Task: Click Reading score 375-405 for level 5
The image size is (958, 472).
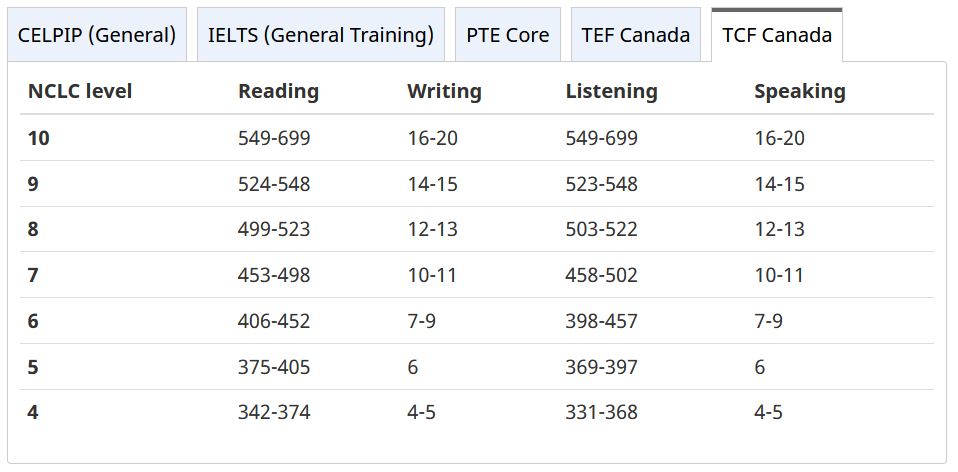Action: point(274,367)
